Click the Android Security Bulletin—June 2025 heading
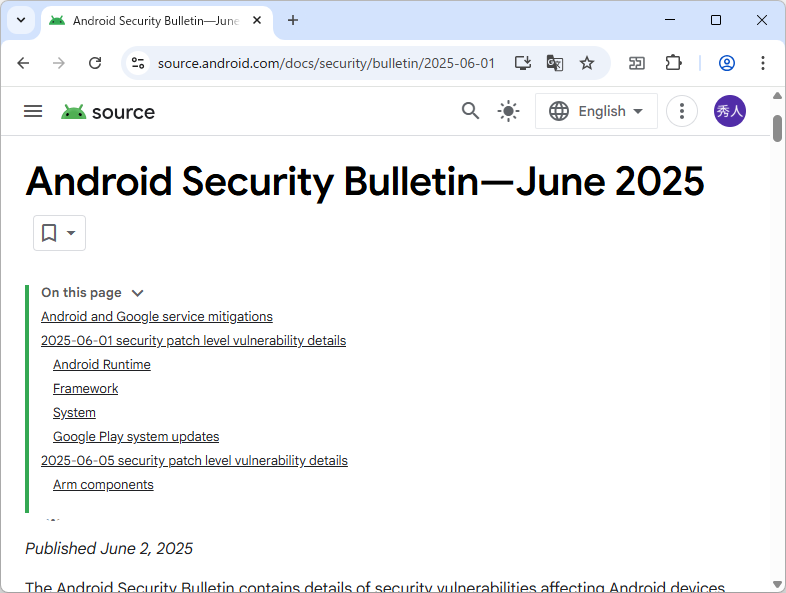The width and height of the screenshot is (786, 593). click(365, 181)
